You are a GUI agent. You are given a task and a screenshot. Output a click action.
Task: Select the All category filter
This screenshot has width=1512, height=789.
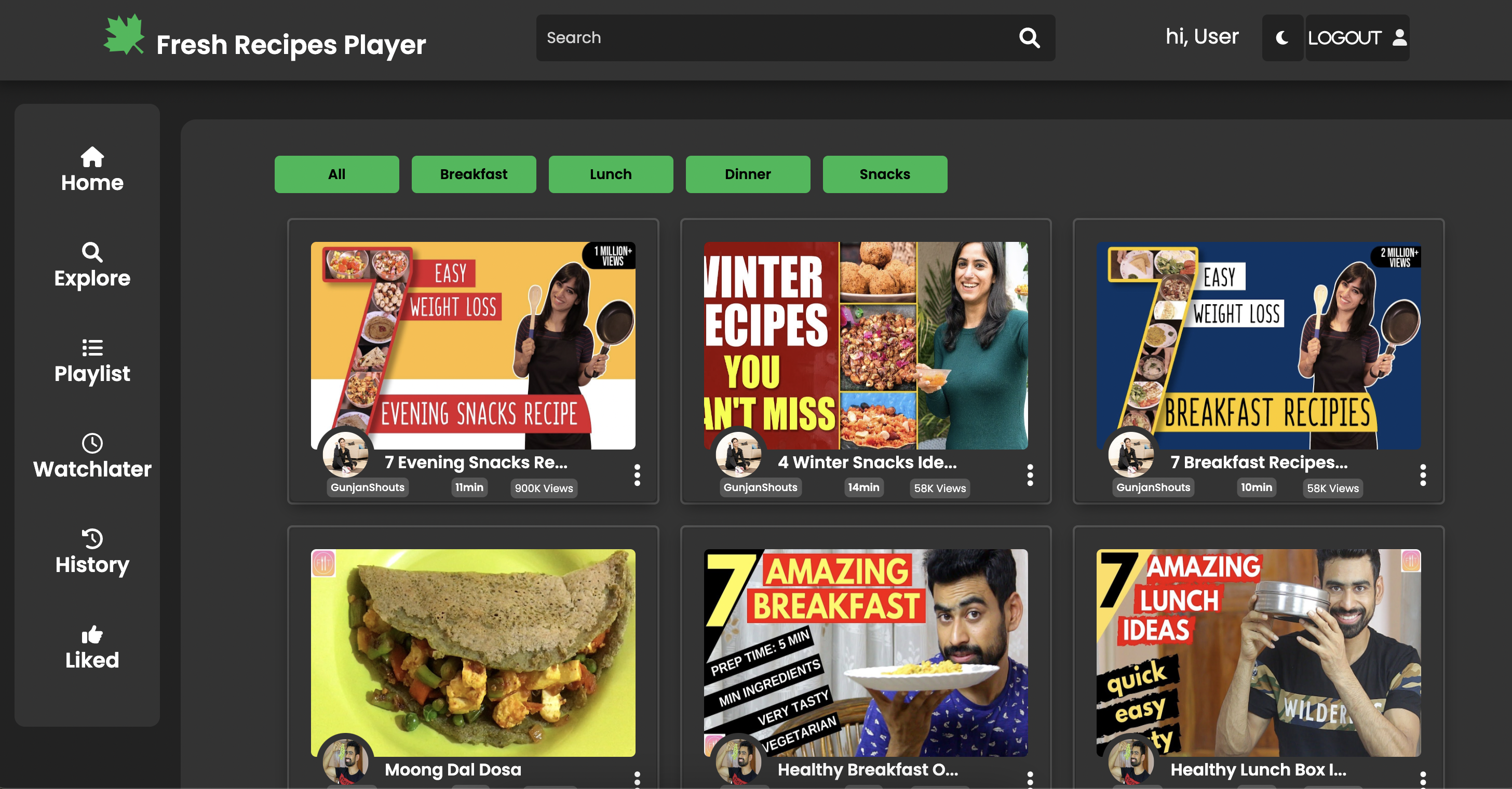[x=337, y=174]
